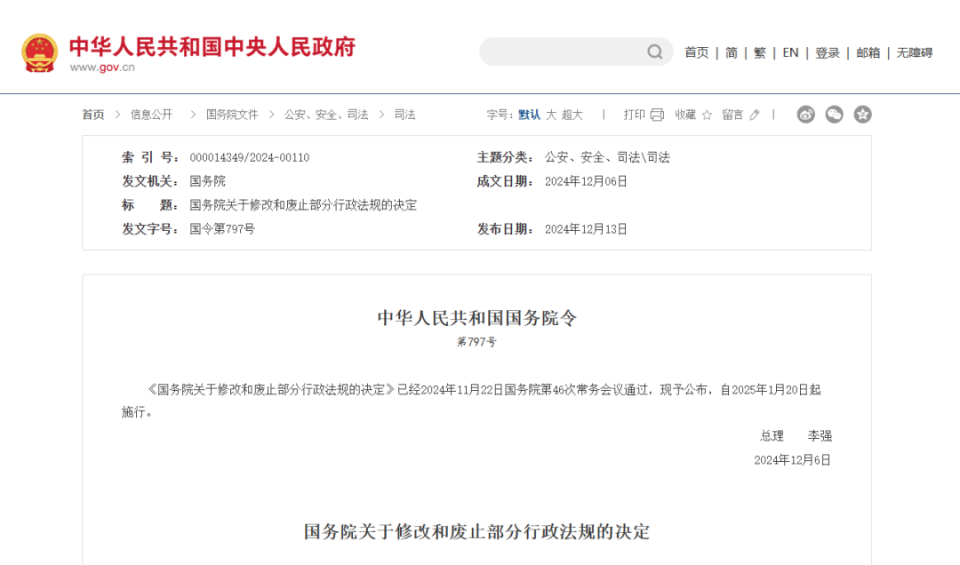Click the WeChat share icon
Screen dimensions: 960x565
(x=834, y=114)
